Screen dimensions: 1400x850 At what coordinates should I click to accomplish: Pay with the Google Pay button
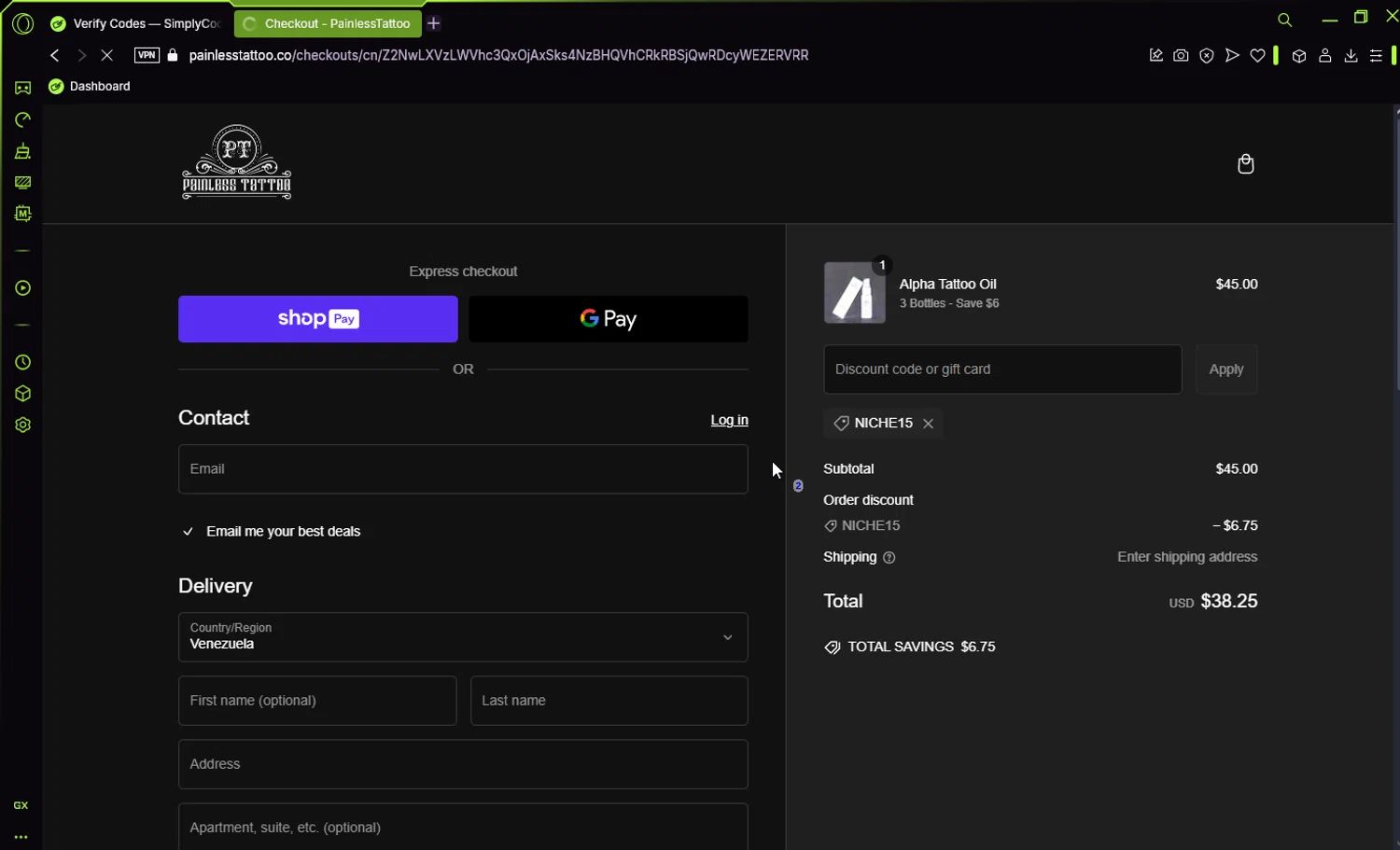[x=609, y=319]
